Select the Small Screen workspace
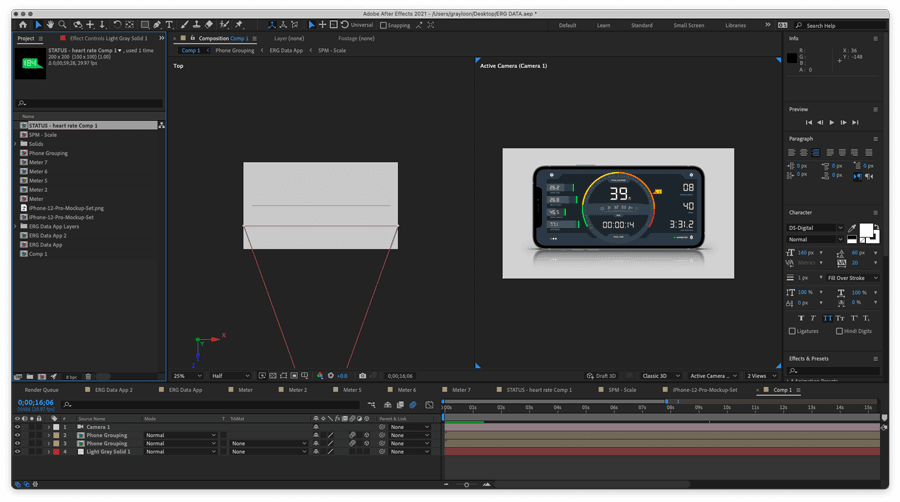900x502 pixels. pyautogui.click(x=689, y=25)
